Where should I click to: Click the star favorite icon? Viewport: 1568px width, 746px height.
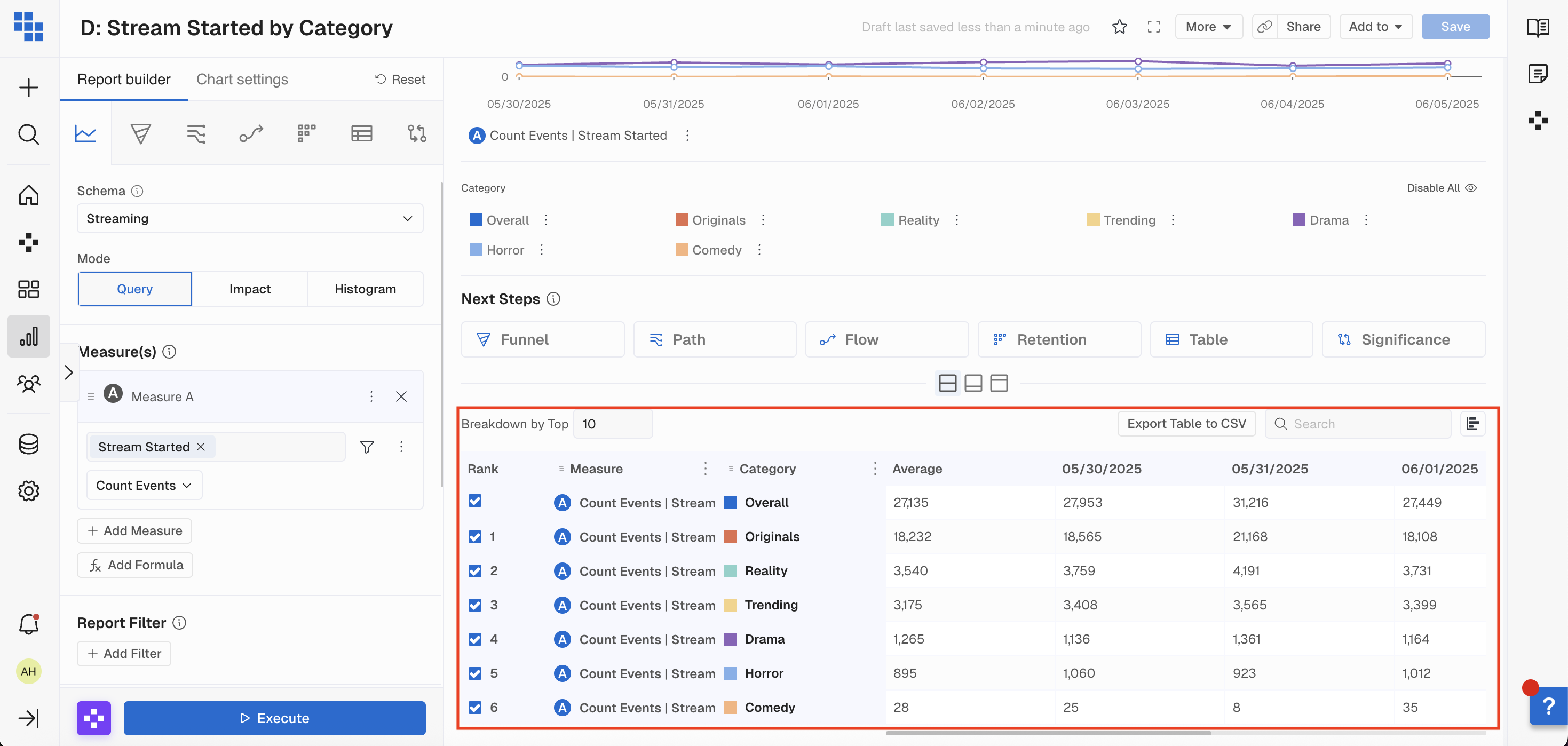pyautogui.click(x=1119, y=27)
